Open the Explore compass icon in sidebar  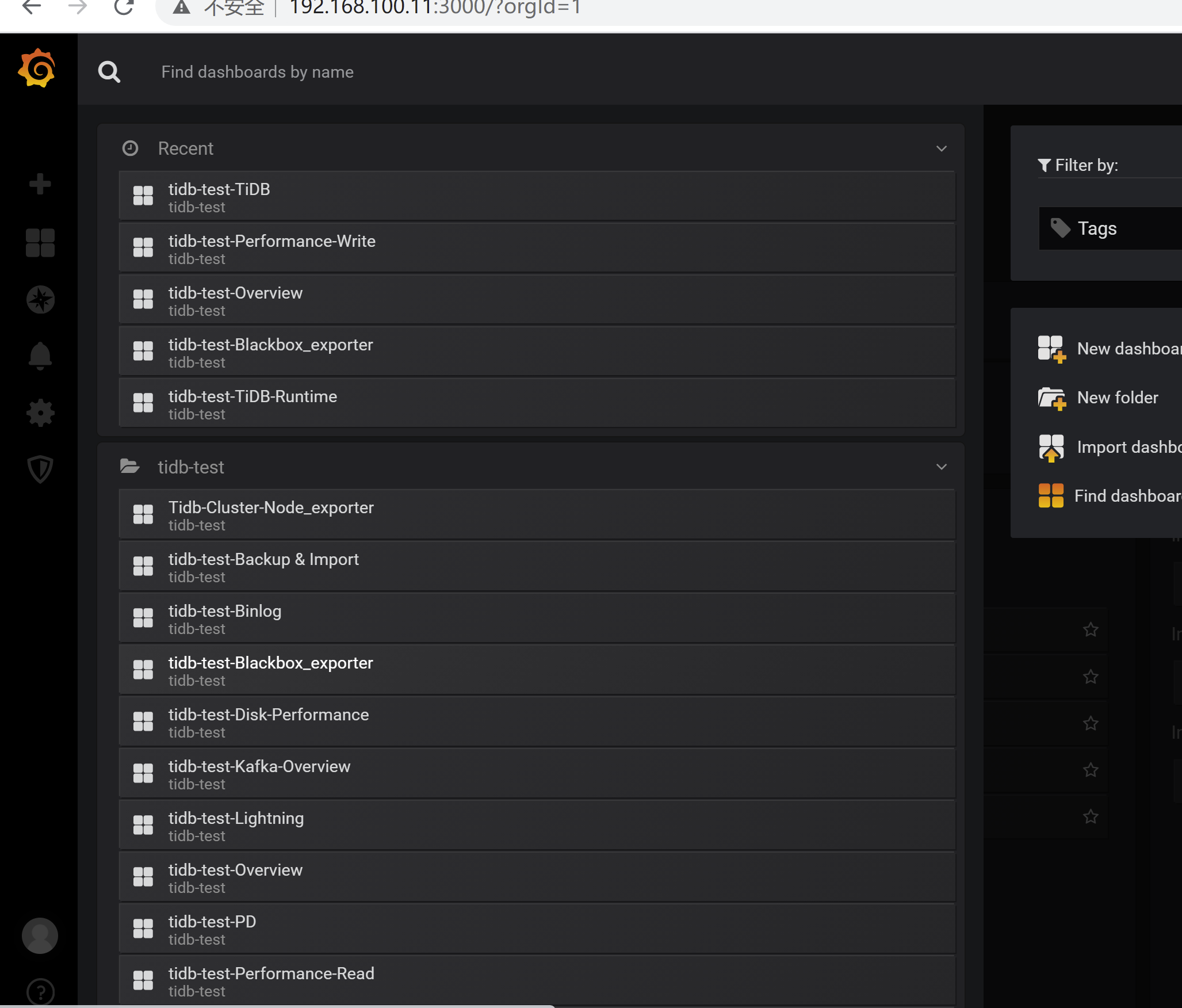point(40,299)
